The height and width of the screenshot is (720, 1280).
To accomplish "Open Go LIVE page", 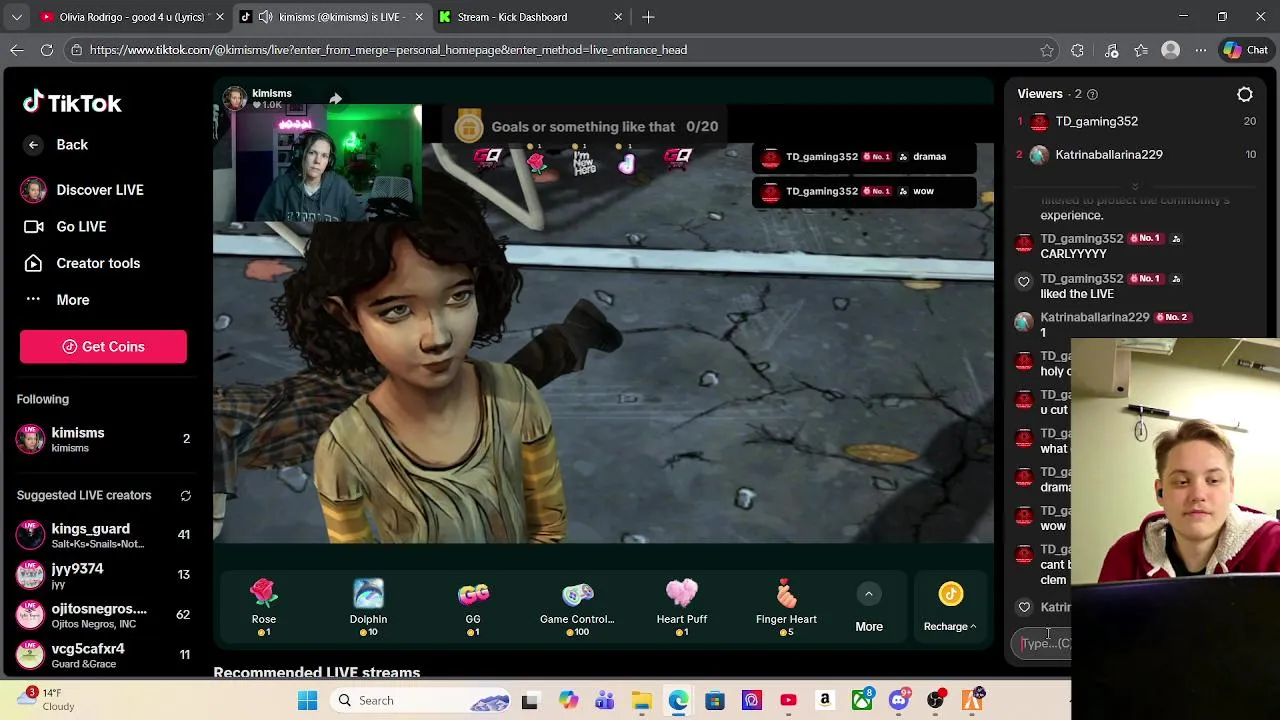I will click(67, 227).
